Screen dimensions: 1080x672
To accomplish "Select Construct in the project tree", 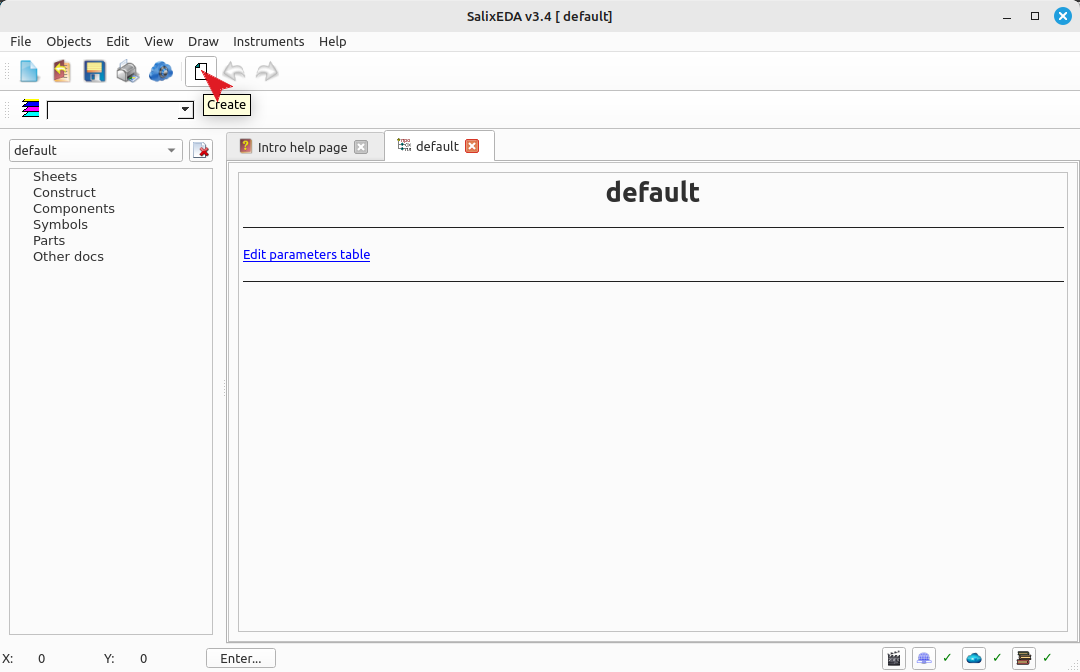I will 64,192.
